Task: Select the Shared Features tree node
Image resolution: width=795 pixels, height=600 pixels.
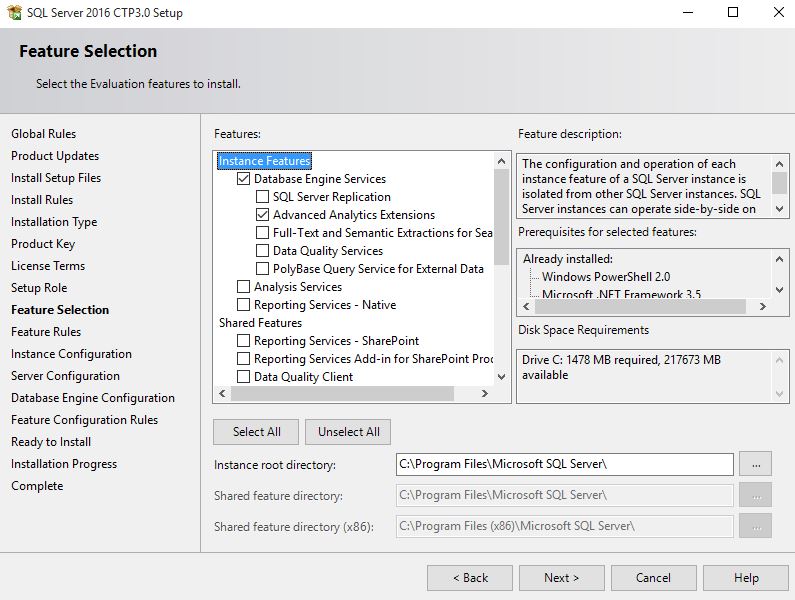Action: (x=260, y=323)
